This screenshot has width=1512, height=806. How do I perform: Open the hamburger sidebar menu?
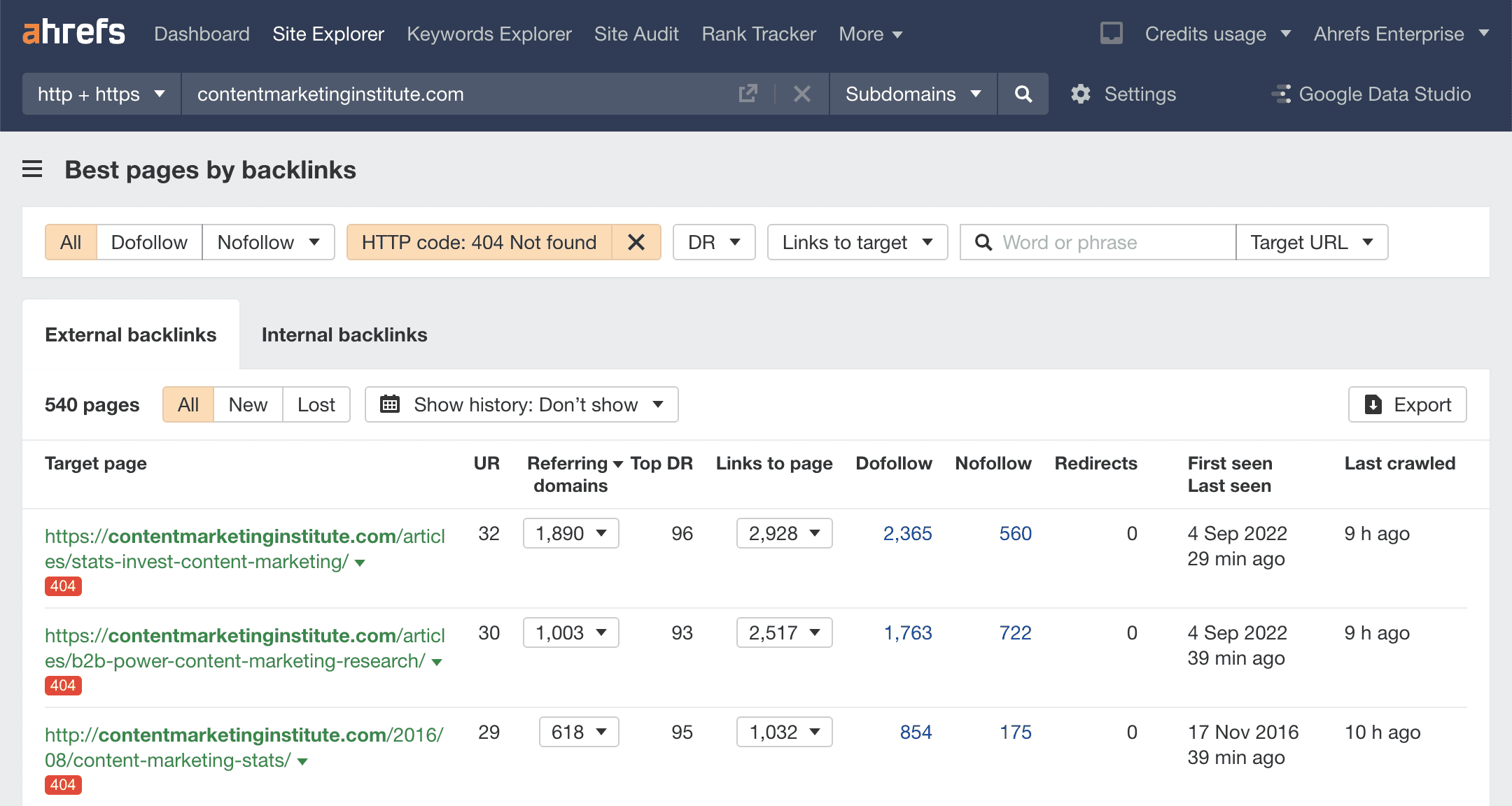click(32, 169)
